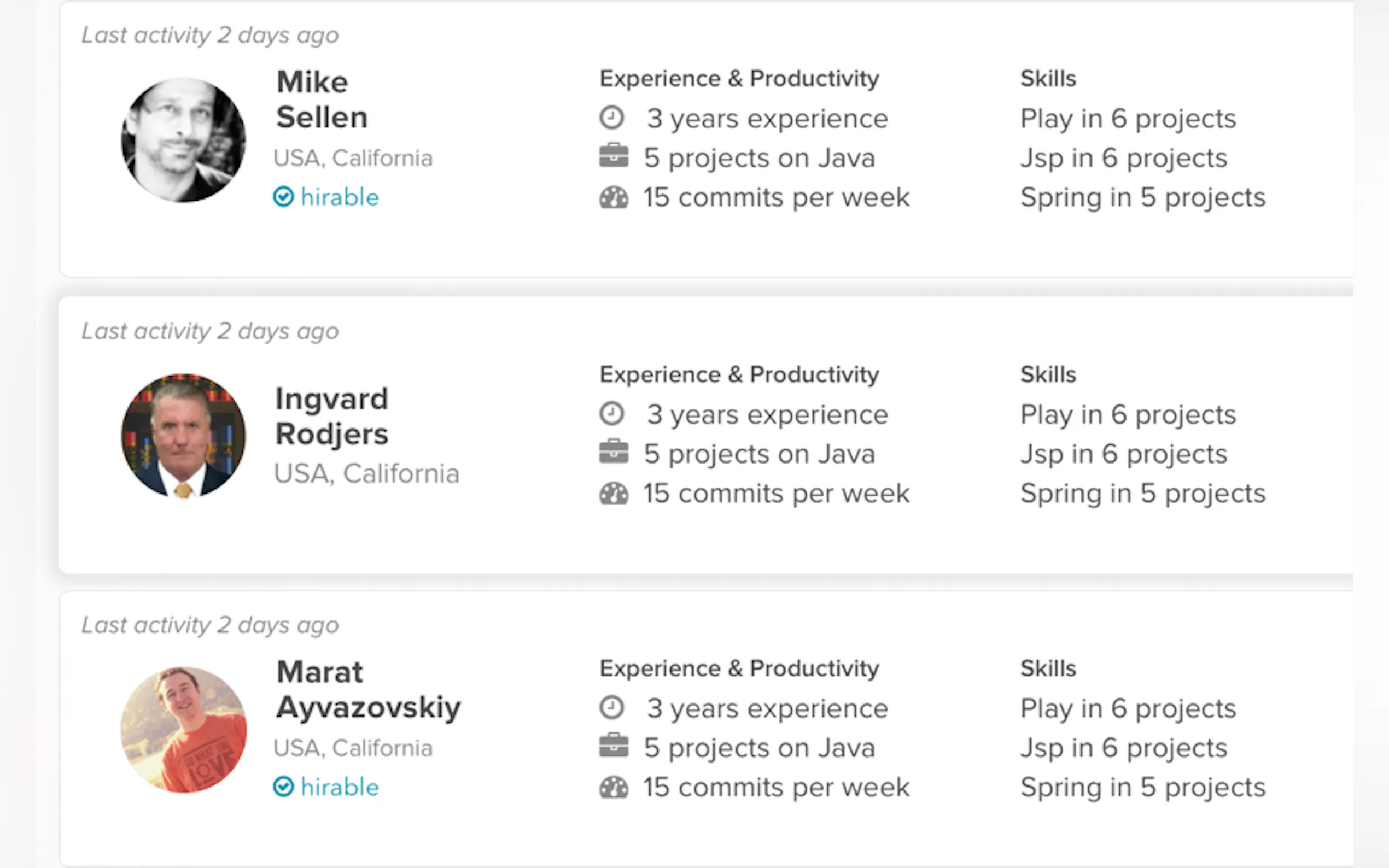Viewport: 1389px width, 868px height.
Task: Open Marat Ayvazovskiy's profile photo
Action: click(x=184, y=730)
